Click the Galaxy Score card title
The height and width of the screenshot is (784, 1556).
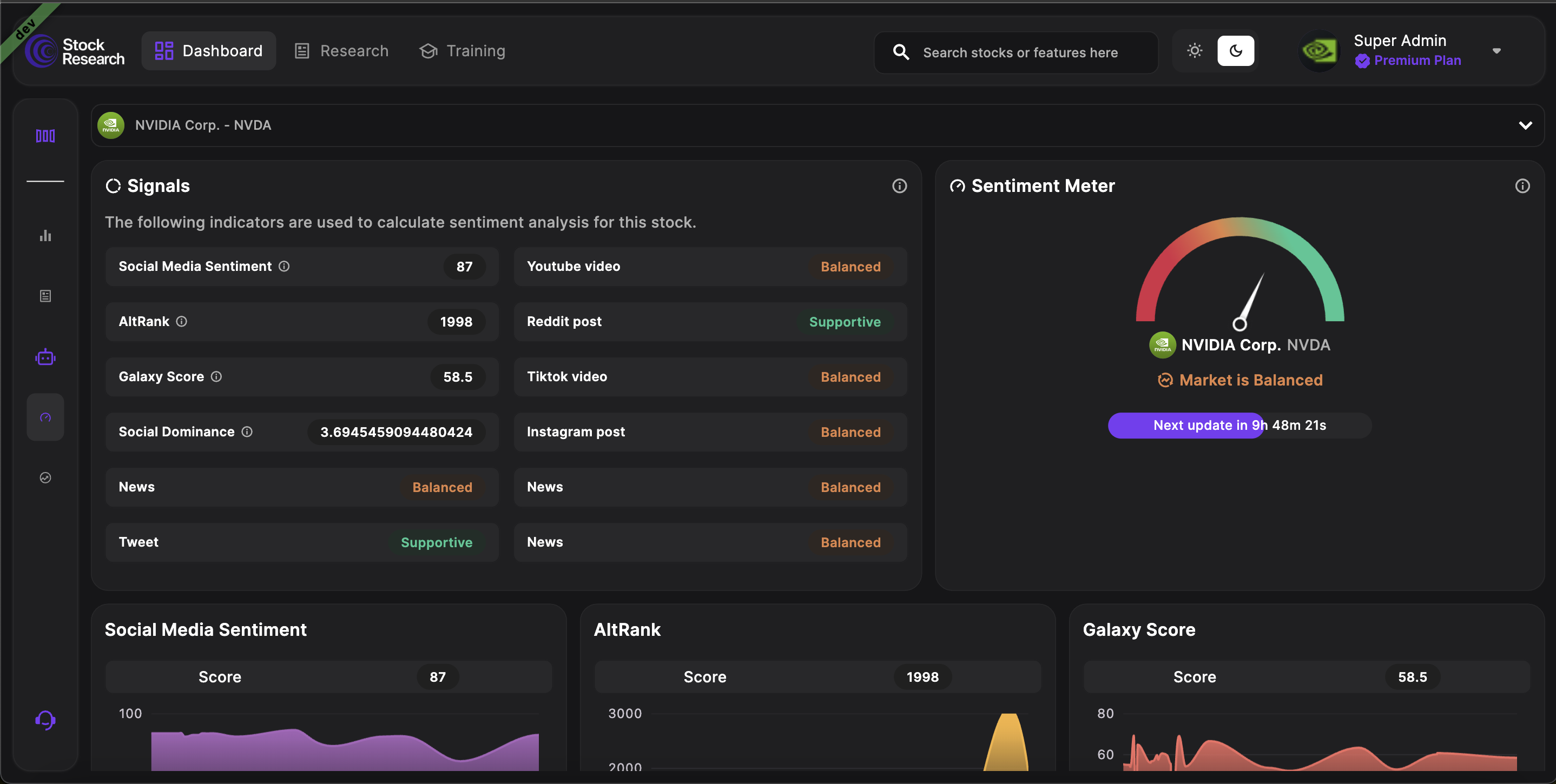1139,629
